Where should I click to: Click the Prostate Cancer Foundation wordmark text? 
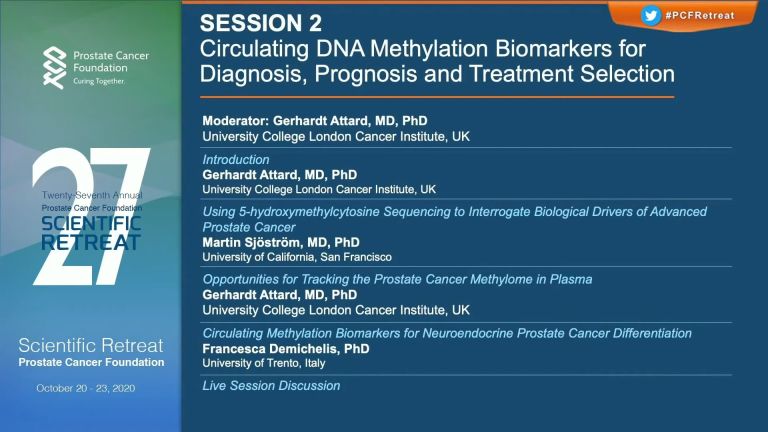click(x=111, y=62)
